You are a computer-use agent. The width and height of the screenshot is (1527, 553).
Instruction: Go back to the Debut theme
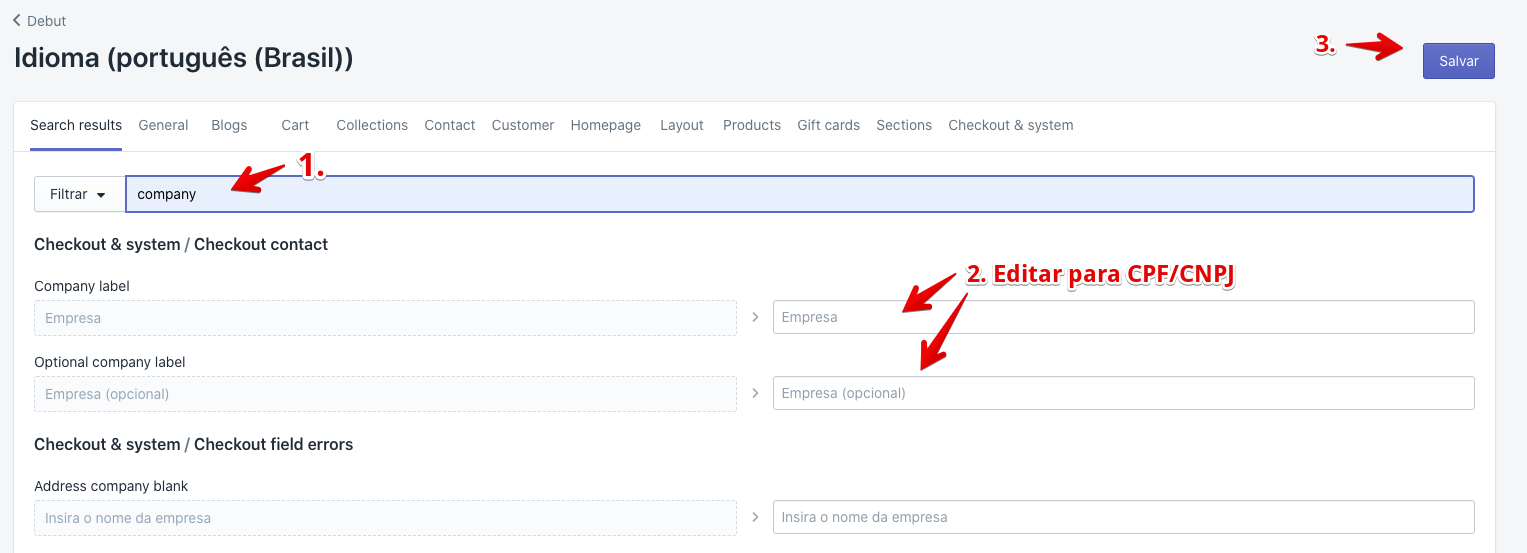tap(46, 21)
